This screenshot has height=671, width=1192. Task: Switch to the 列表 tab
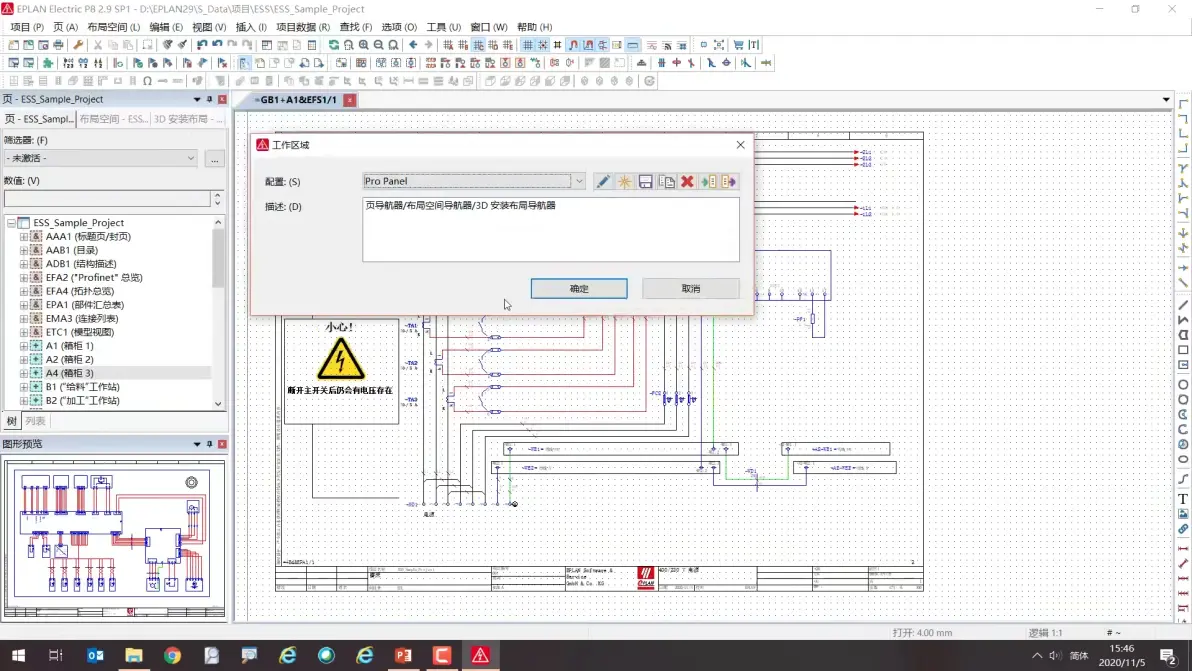(35, 421)
